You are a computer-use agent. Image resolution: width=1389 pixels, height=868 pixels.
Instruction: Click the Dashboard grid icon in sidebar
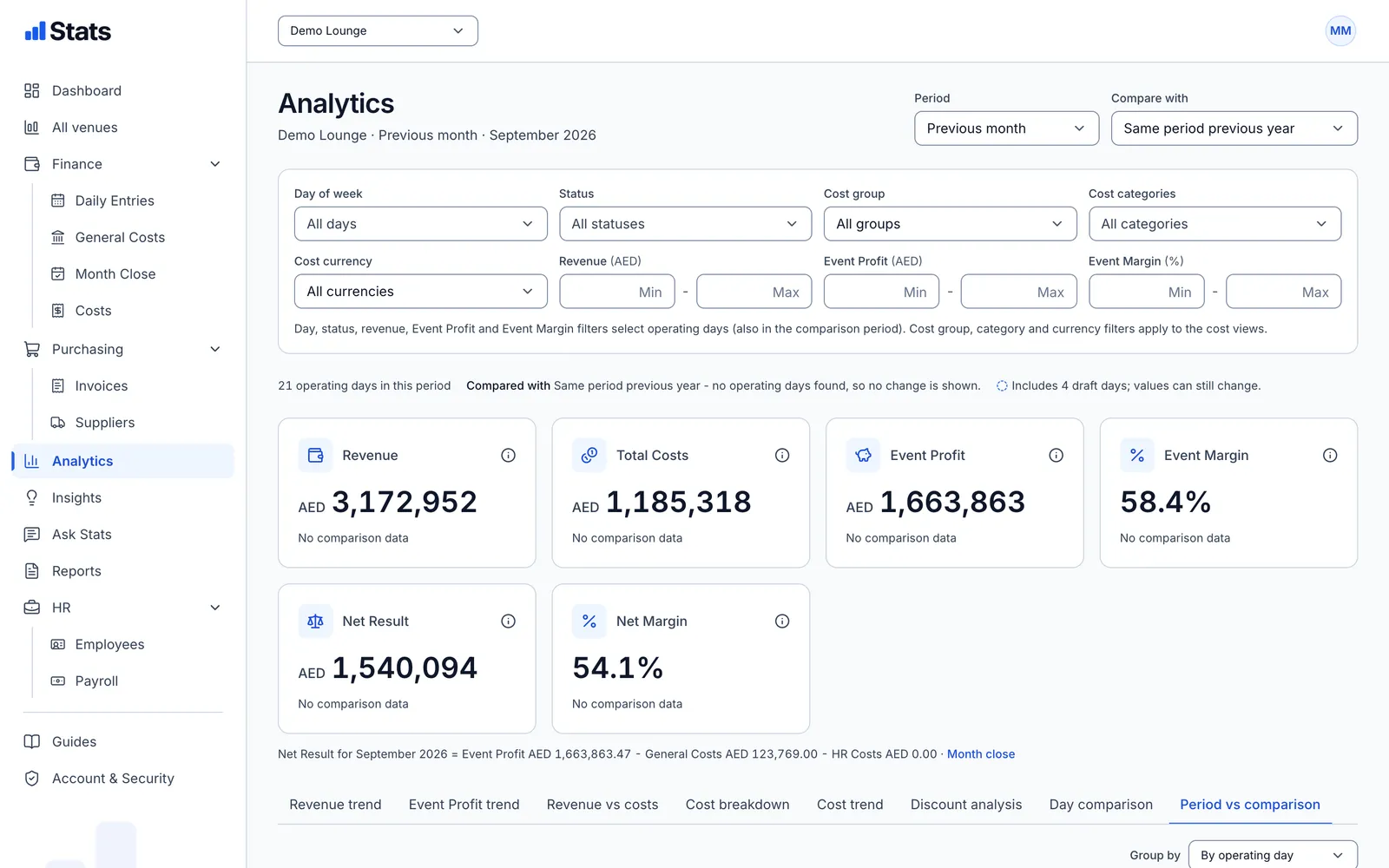[x=32, y=91]
